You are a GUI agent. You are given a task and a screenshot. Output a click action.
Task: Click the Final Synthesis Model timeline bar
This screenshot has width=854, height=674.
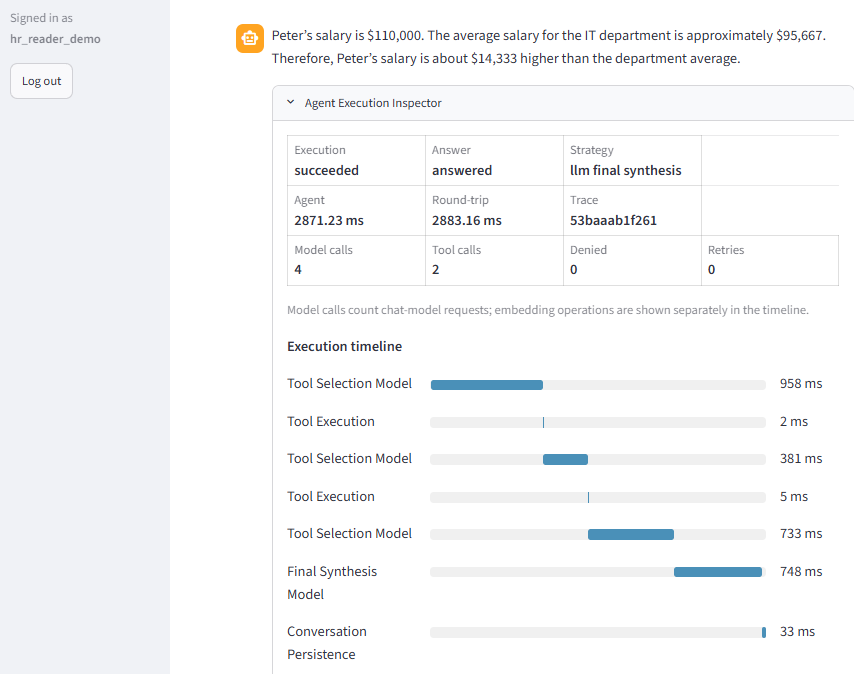pos(718,572)
